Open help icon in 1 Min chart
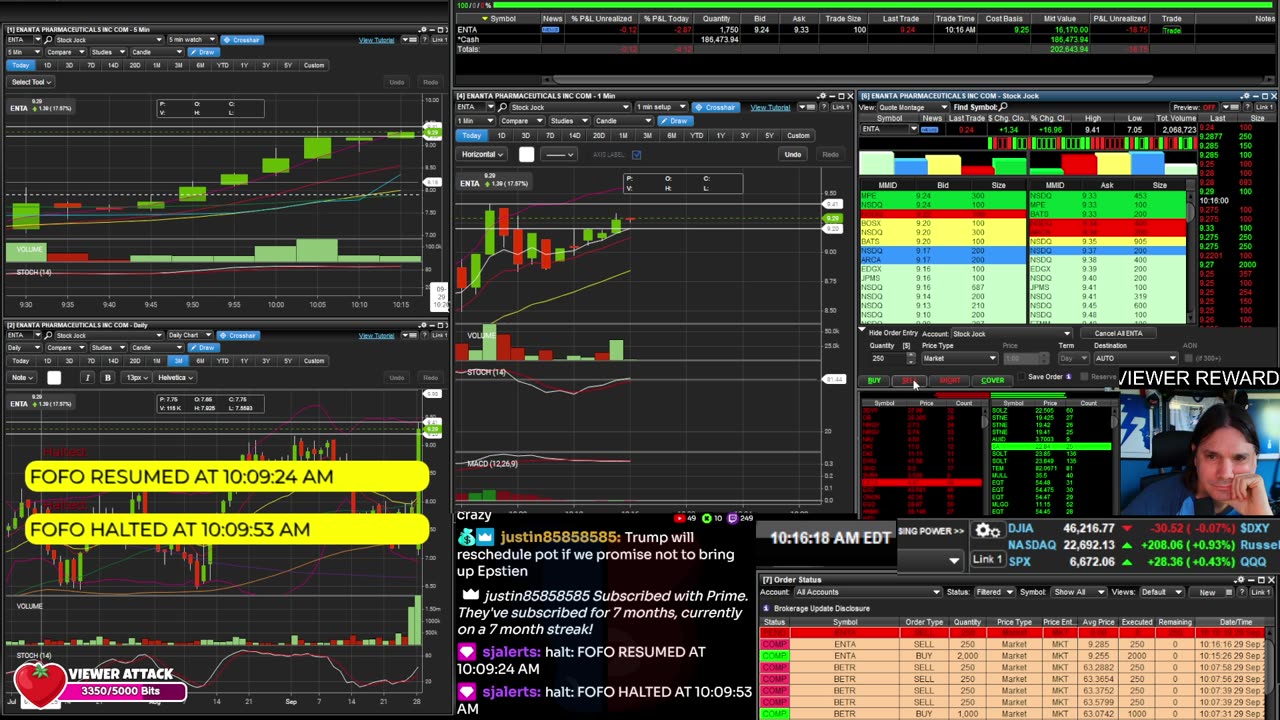 pos(823,107)
